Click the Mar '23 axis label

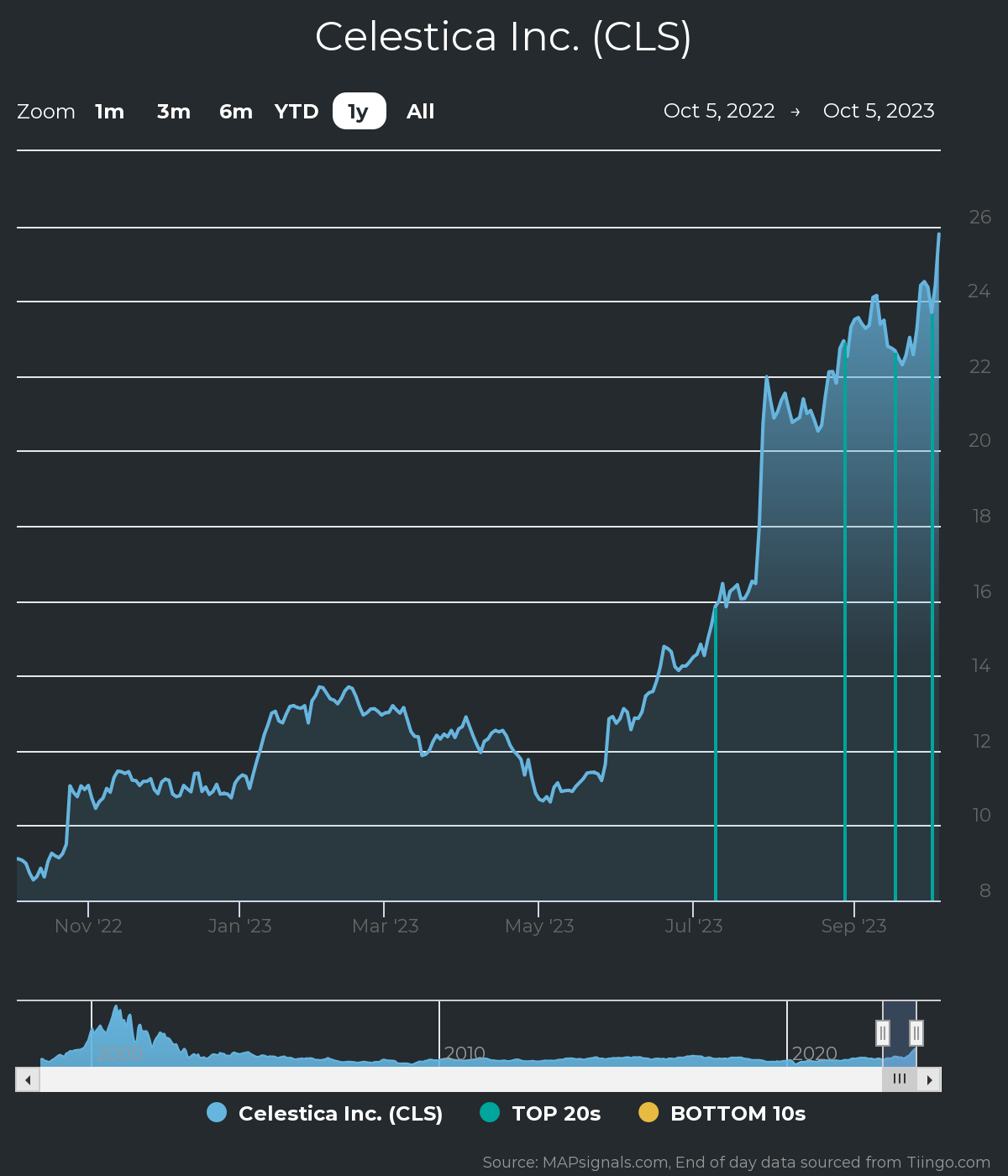pos(385,926)
